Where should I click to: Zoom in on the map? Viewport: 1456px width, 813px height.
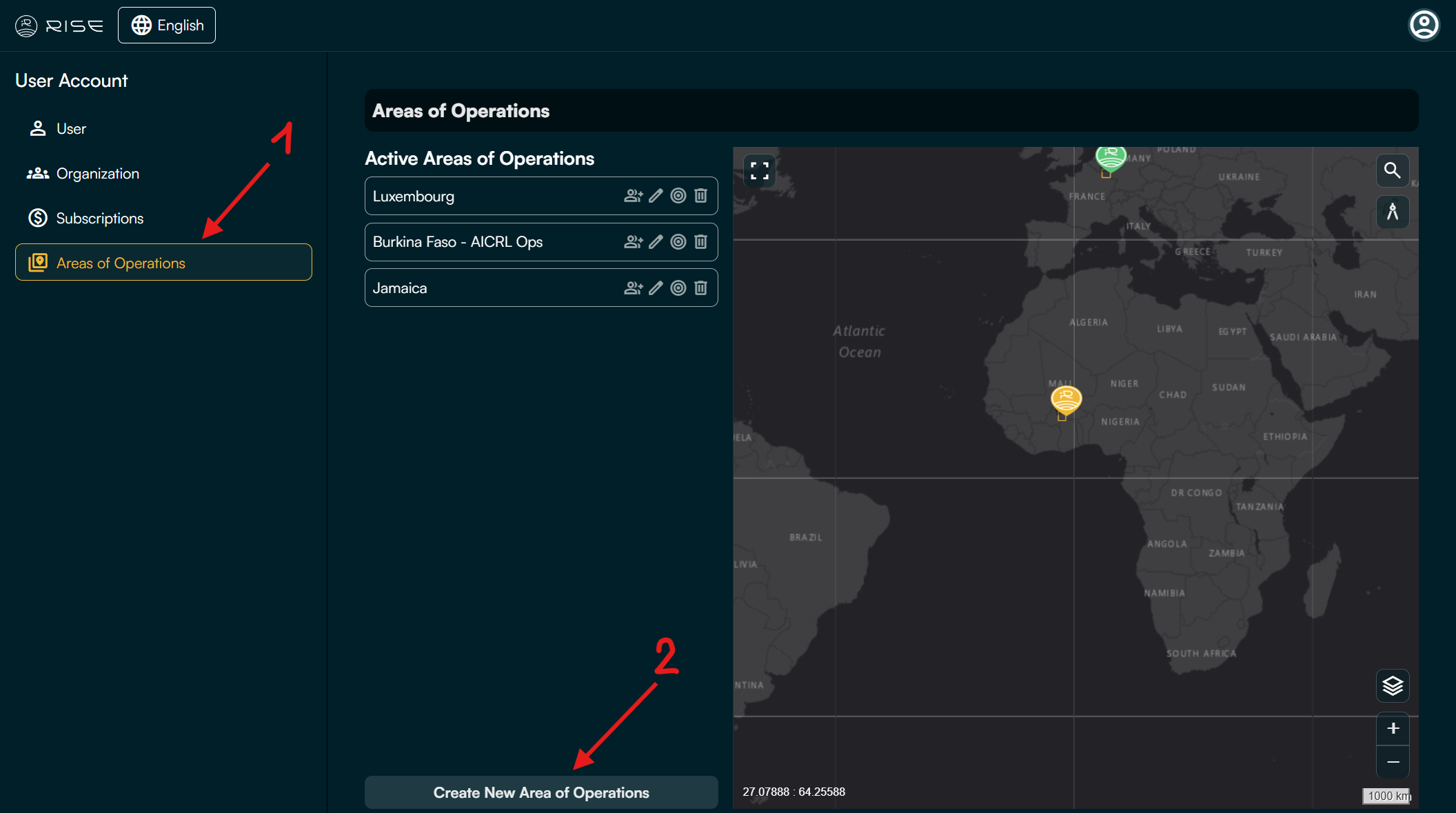click(1393, 729)
